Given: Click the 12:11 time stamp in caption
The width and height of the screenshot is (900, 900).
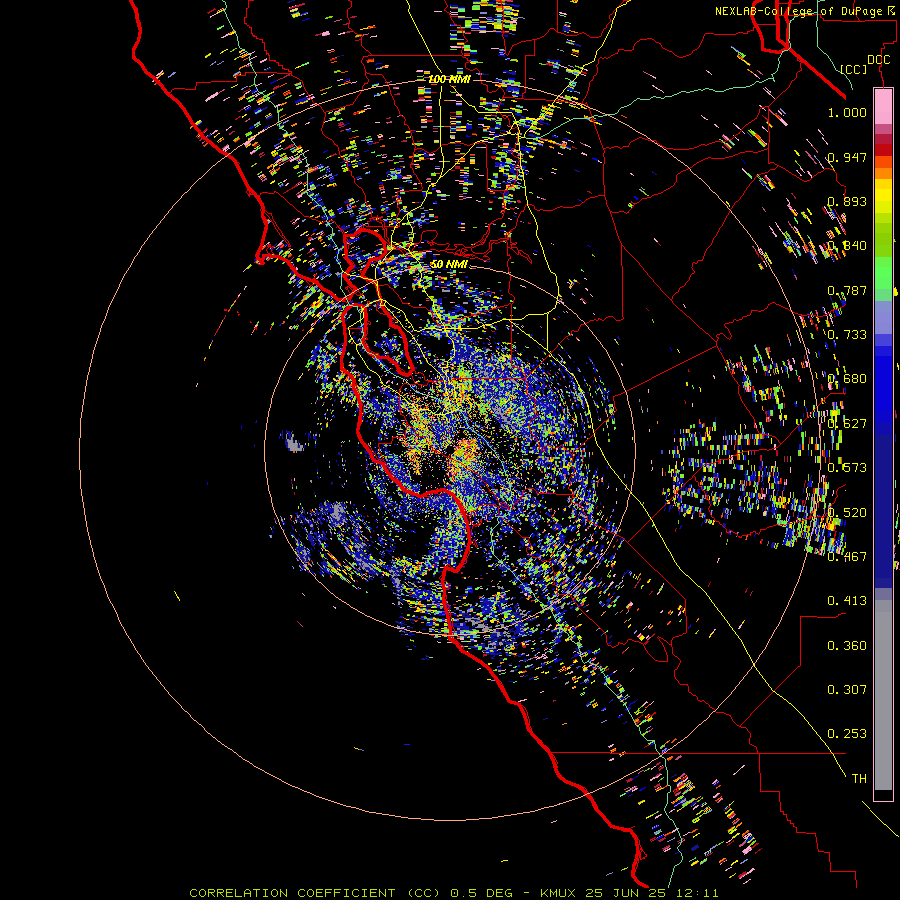Looking at the screenshot, I should [x=696, y=893].
